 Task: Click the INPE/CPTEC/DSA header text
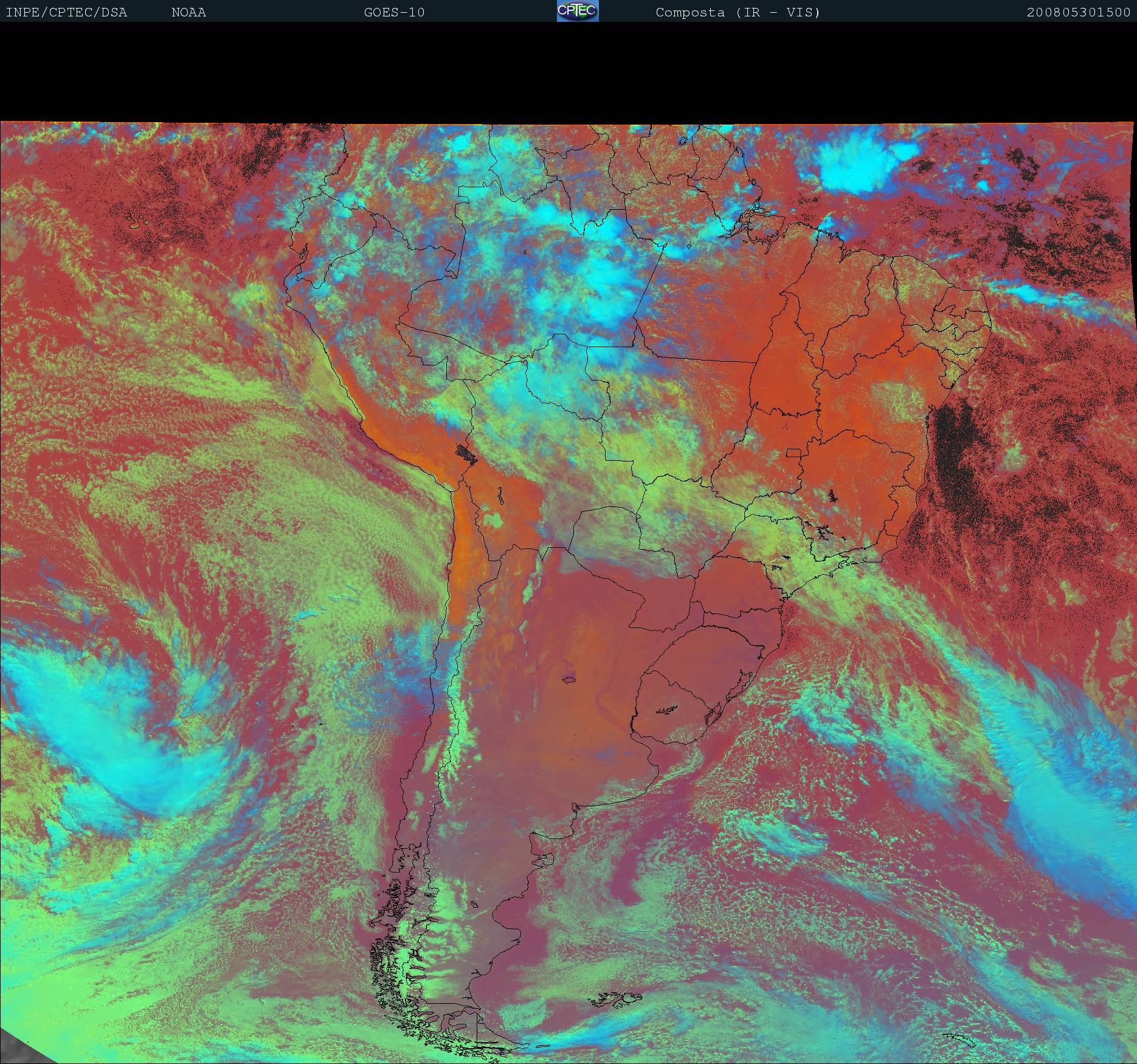(x=66, y=12)
